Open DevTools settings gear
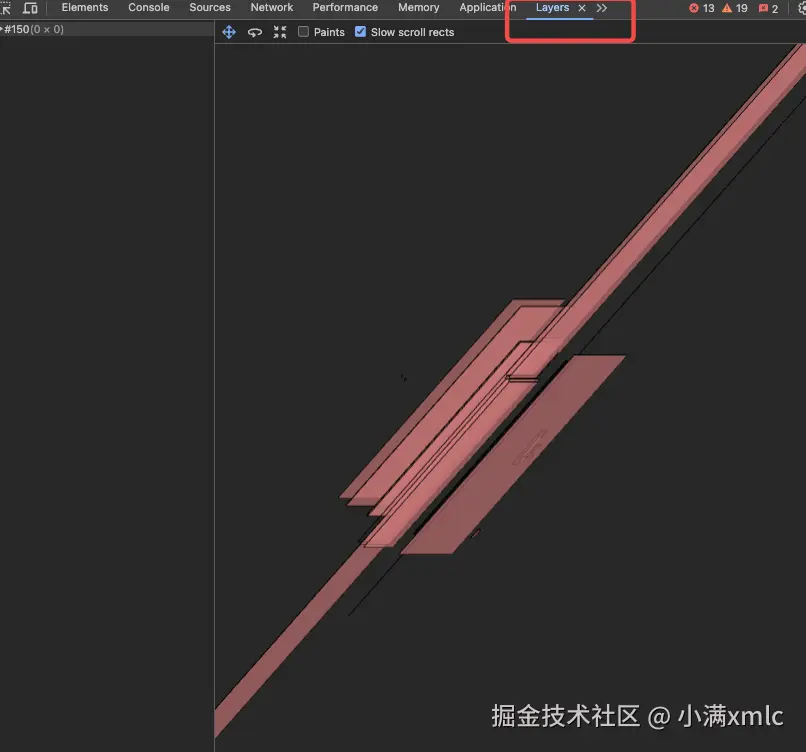The image size is (806, 752). pos(801,8)
